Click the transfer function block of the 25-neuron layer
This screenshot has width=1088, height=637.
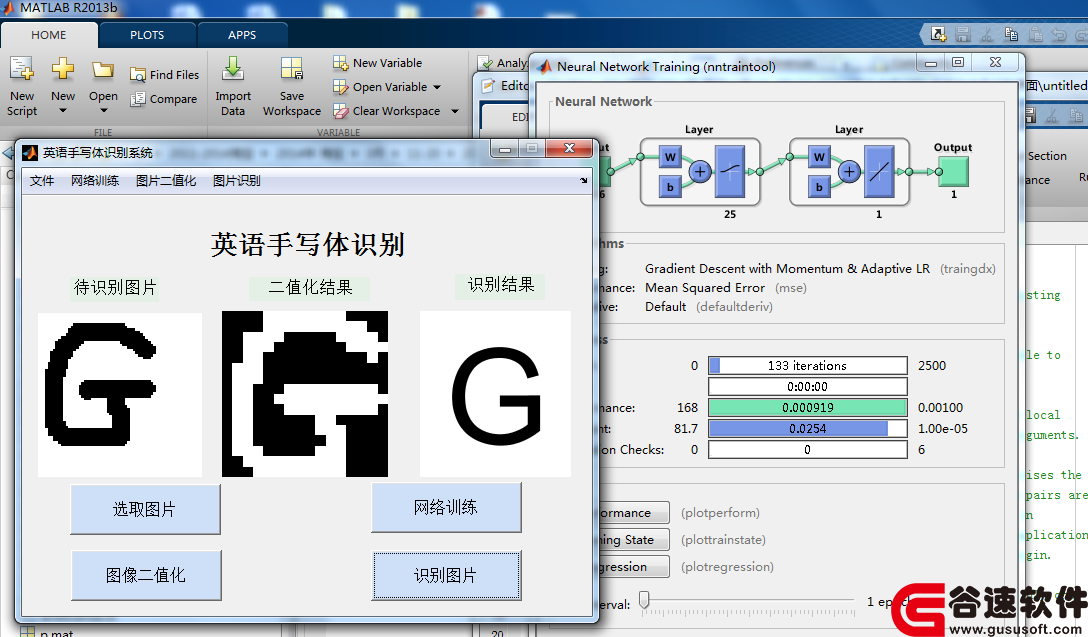(x=730, y=171)
